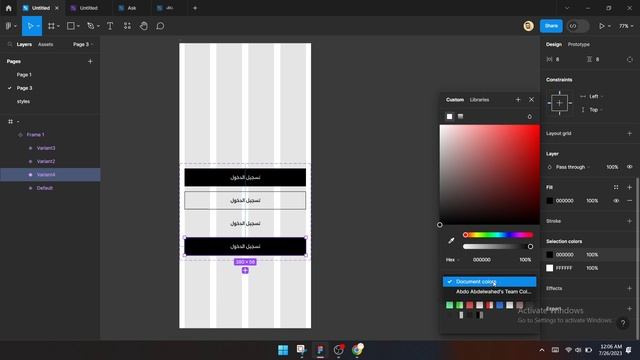Image resolution: width=640 pixels, height=360 pixels.
Task: Open fill styles four-dot icon
Action: click(616, 187)
